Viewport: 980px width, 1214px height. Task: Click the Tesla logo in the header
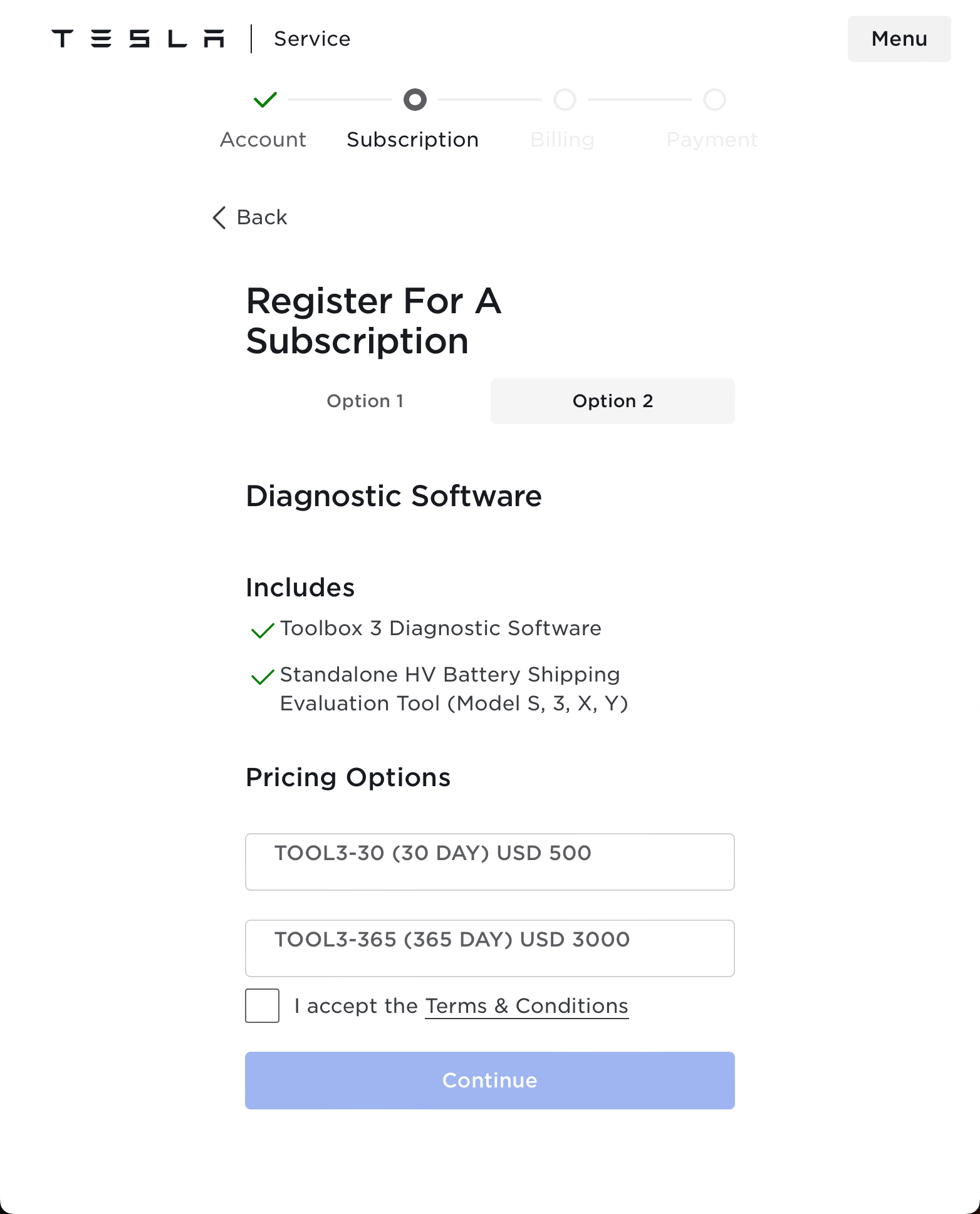pyautogui.click(x=138, y=38)
